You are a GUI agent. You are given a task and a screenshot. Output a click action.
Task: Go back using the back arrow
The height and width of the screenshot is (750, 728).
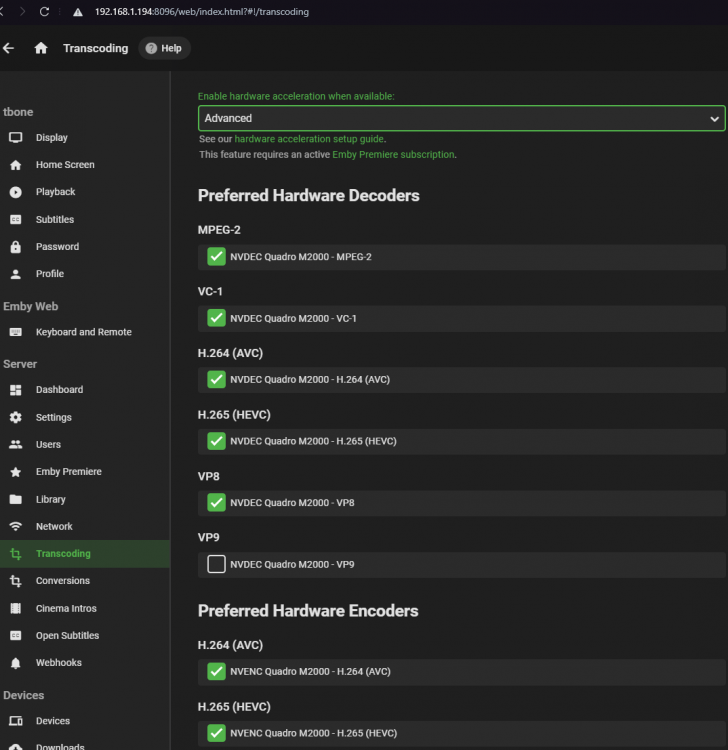tap(8, 48)
